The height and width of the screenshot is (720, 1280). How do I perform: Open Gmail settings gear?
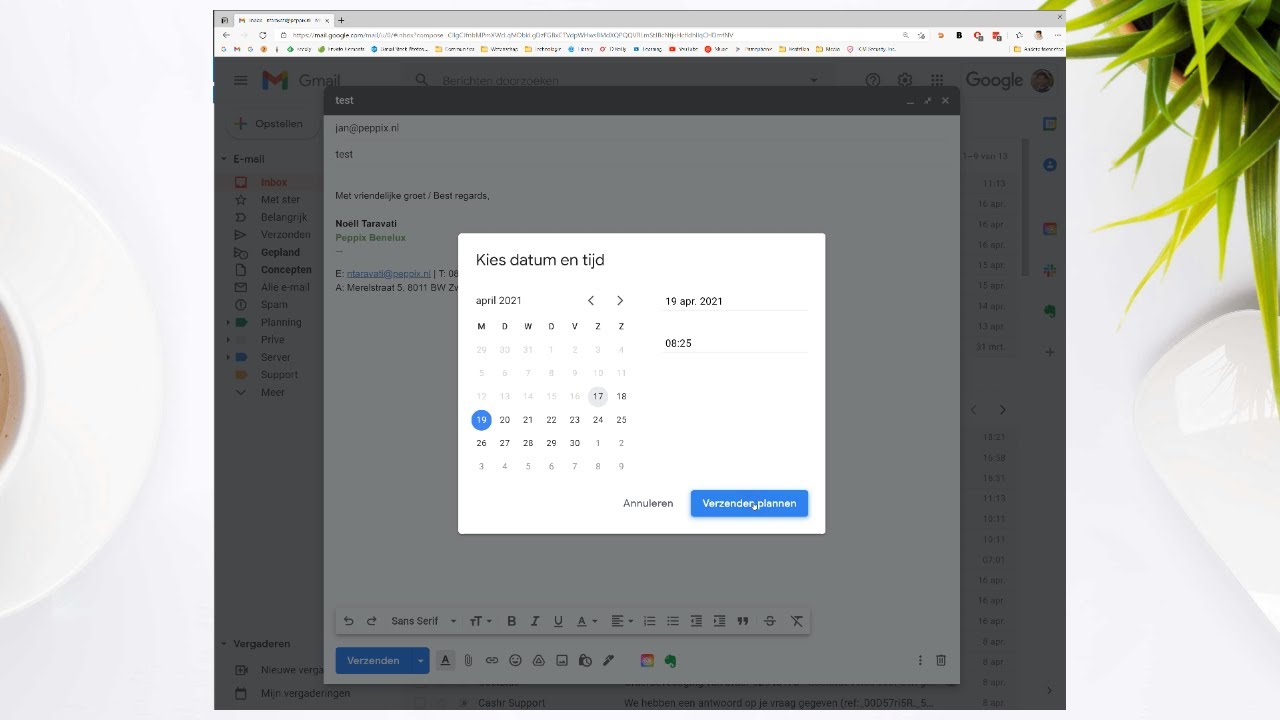tap(905, 80)
